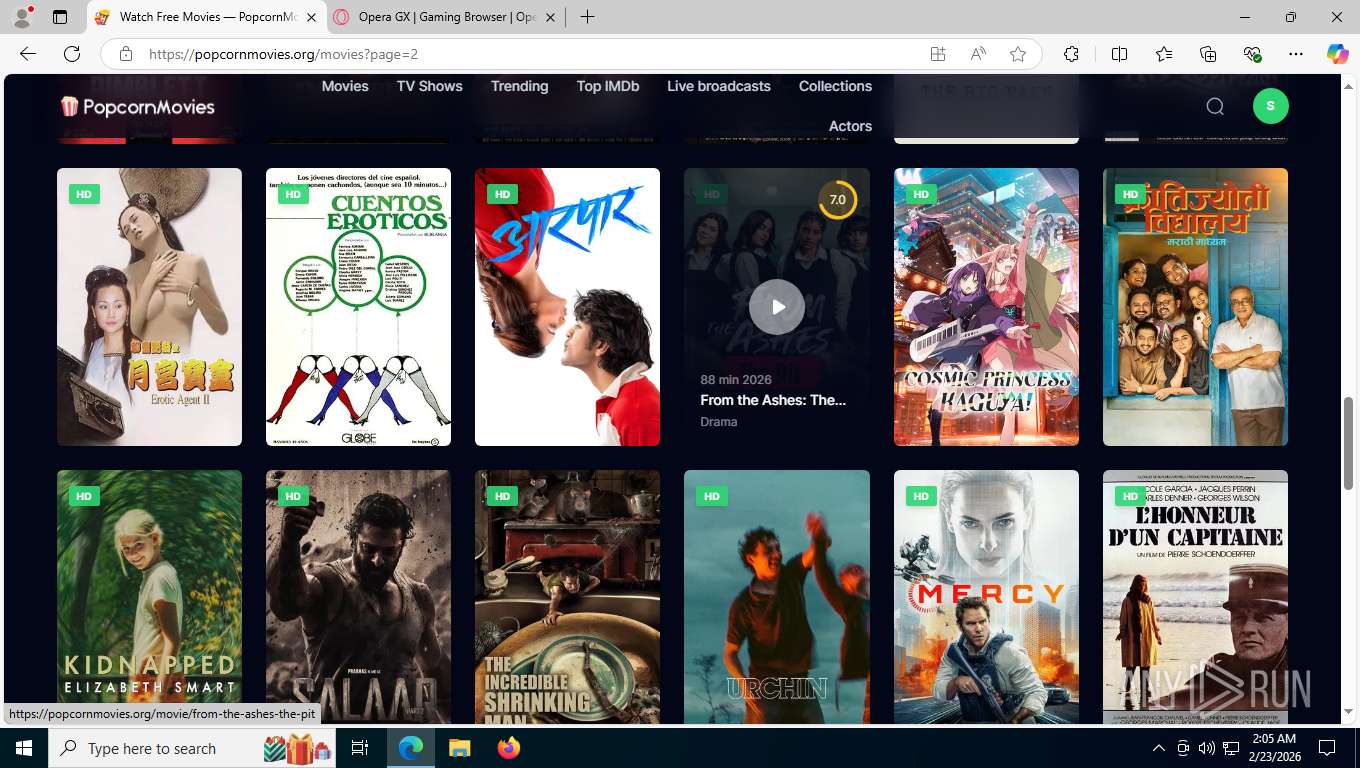Open the Salaar movie poster
1360x768 pixels.
click(358, 597)
